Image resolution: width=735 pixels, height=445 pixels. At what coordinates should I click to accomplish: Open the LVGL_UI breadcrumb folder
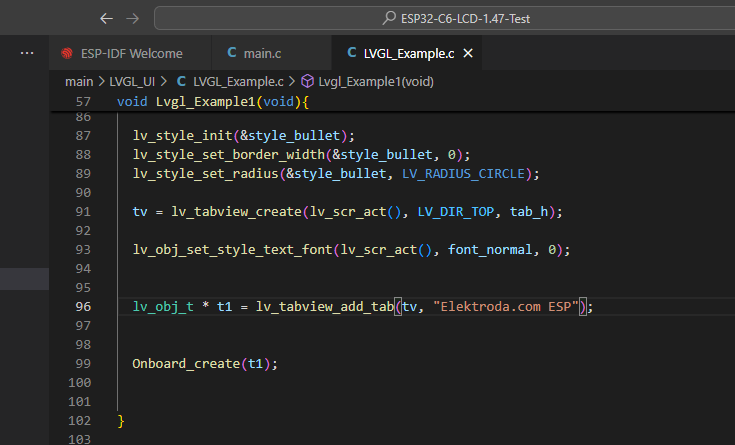point(132,82)
